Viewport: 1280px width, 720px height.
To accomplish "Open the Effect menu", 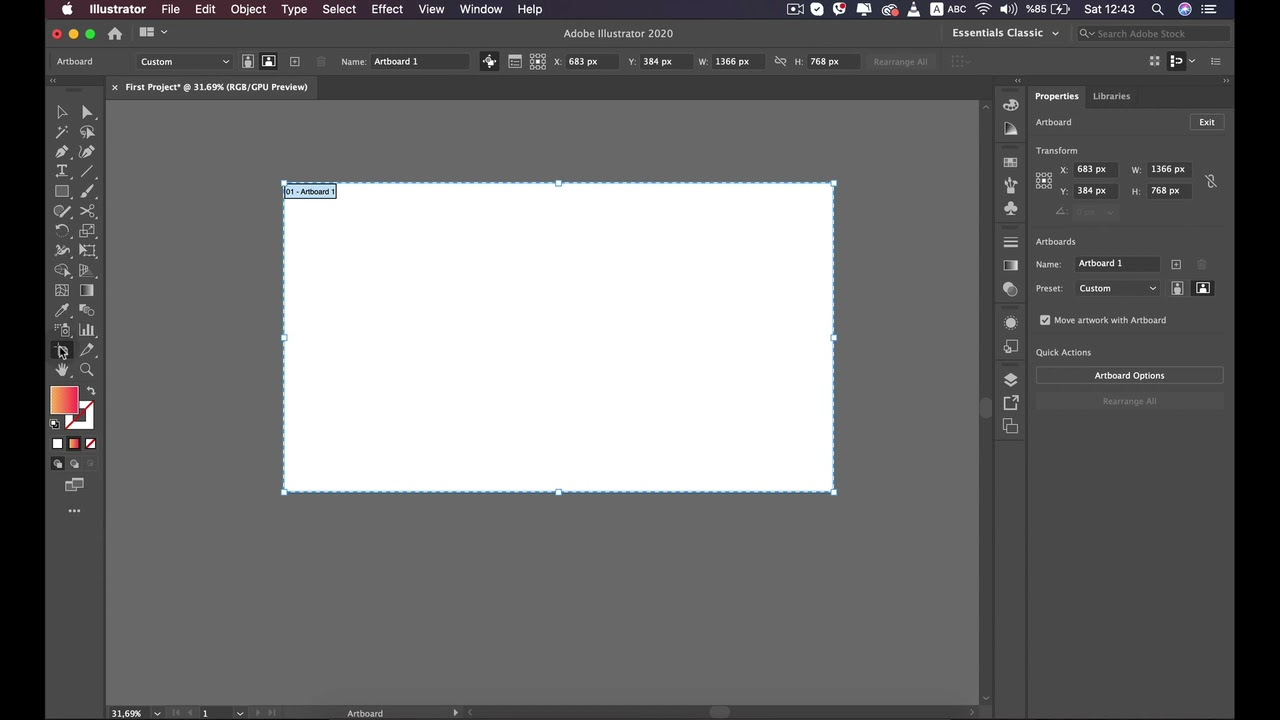I will tap(387, 9).
